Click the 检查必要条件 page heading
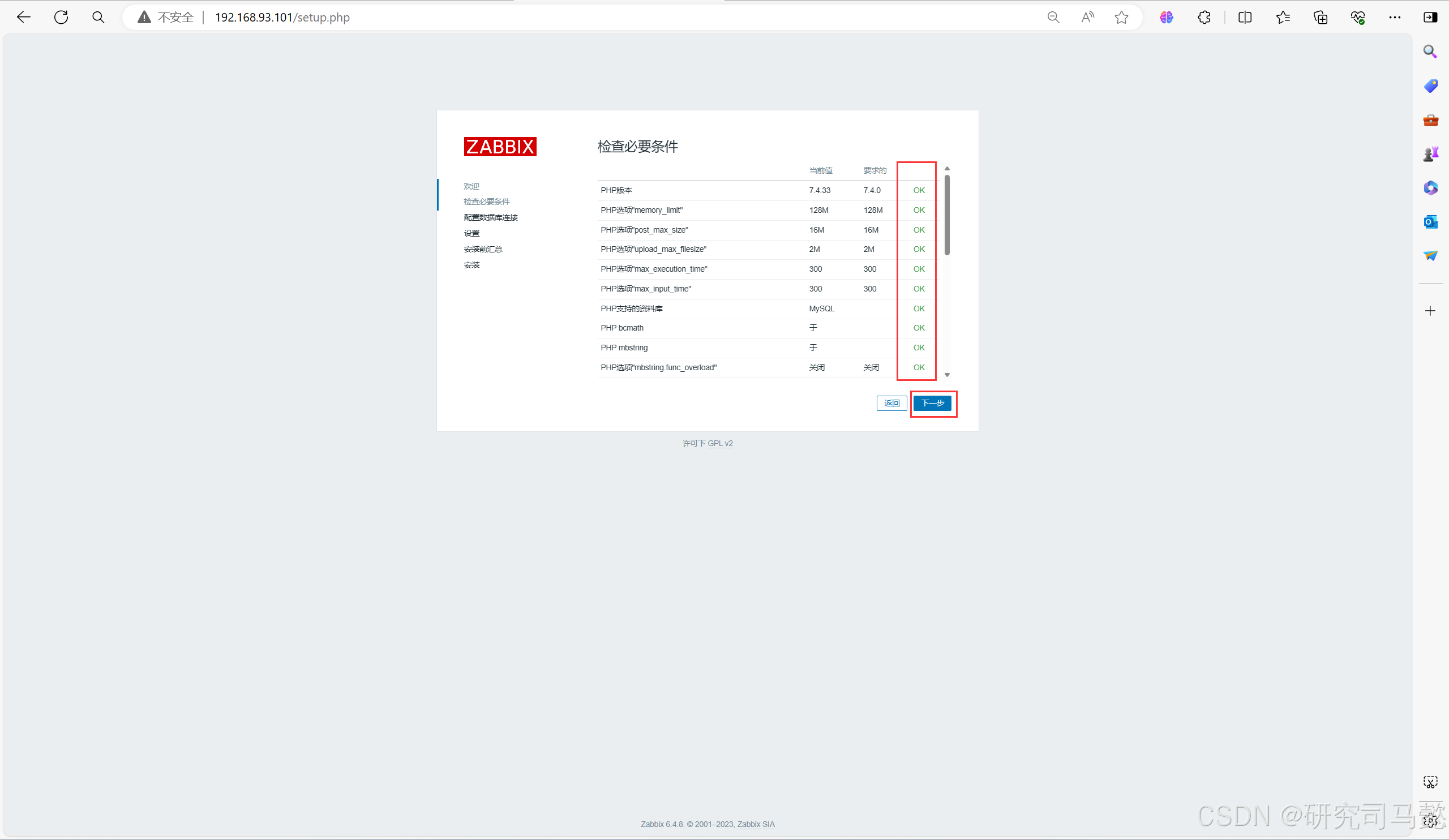Screen dimensions: 1449x840 click(638, 147)
